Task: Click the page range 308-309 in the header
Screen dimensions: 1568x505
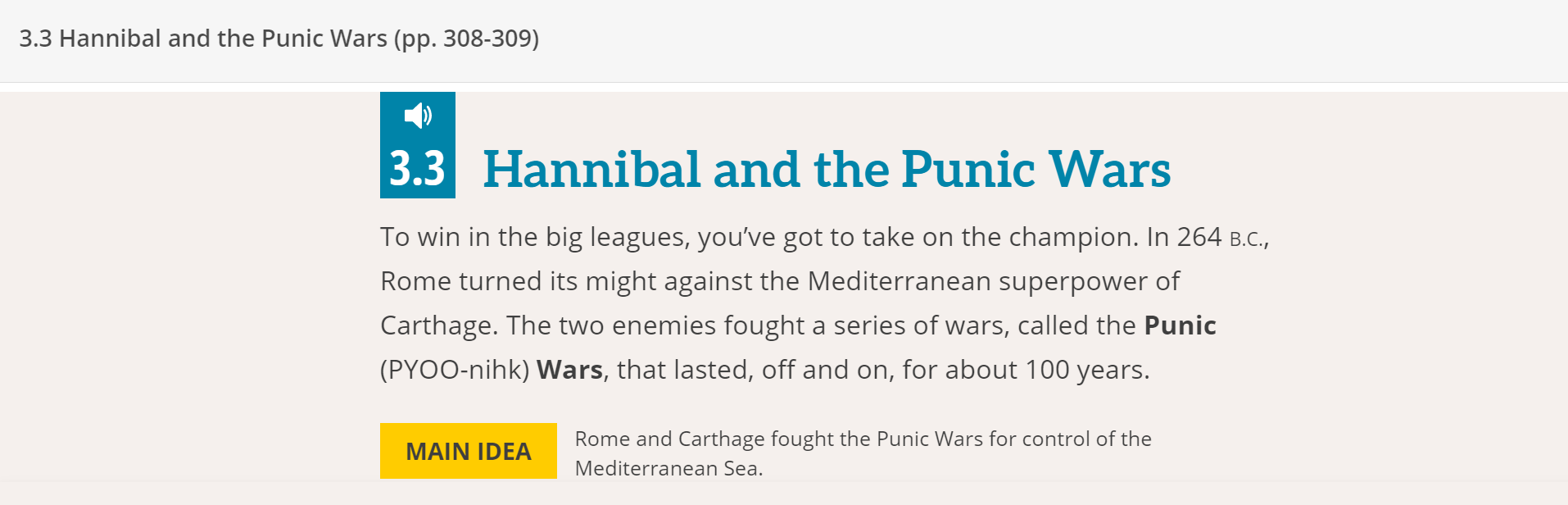Action: pyautogui.click(x=490, y=39)
